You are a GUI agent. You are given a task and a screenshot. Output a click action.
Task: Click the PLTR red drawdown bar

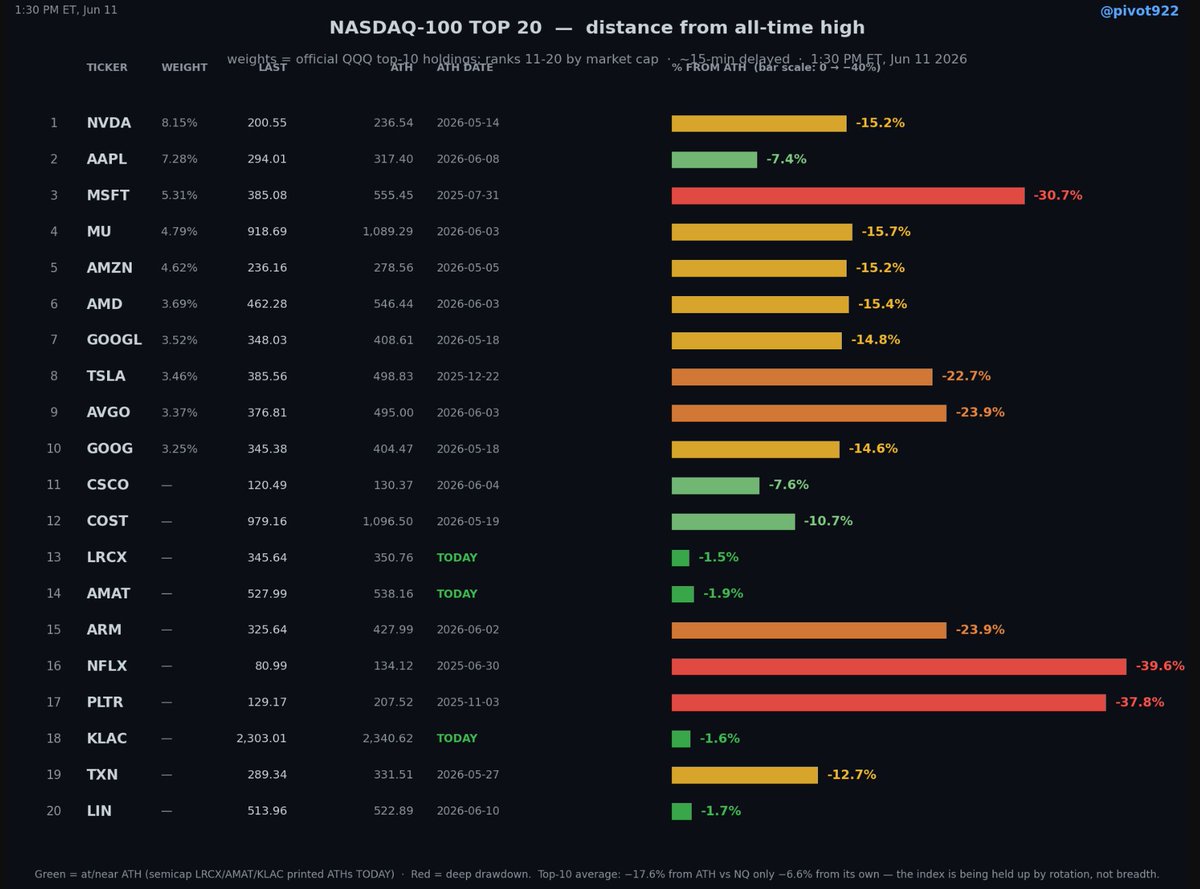pyautogui.click(x=888, y=702)
